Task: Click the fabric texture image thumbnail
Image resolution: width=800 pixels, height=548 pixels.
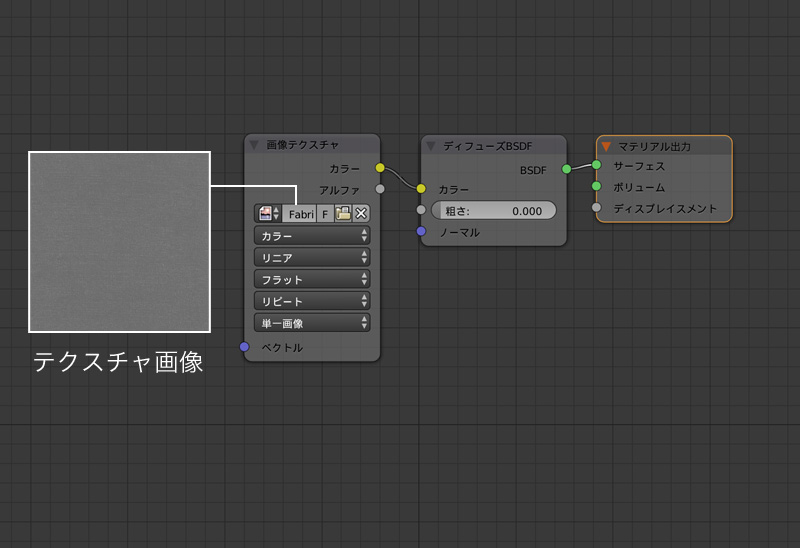Action: [119, 241]
